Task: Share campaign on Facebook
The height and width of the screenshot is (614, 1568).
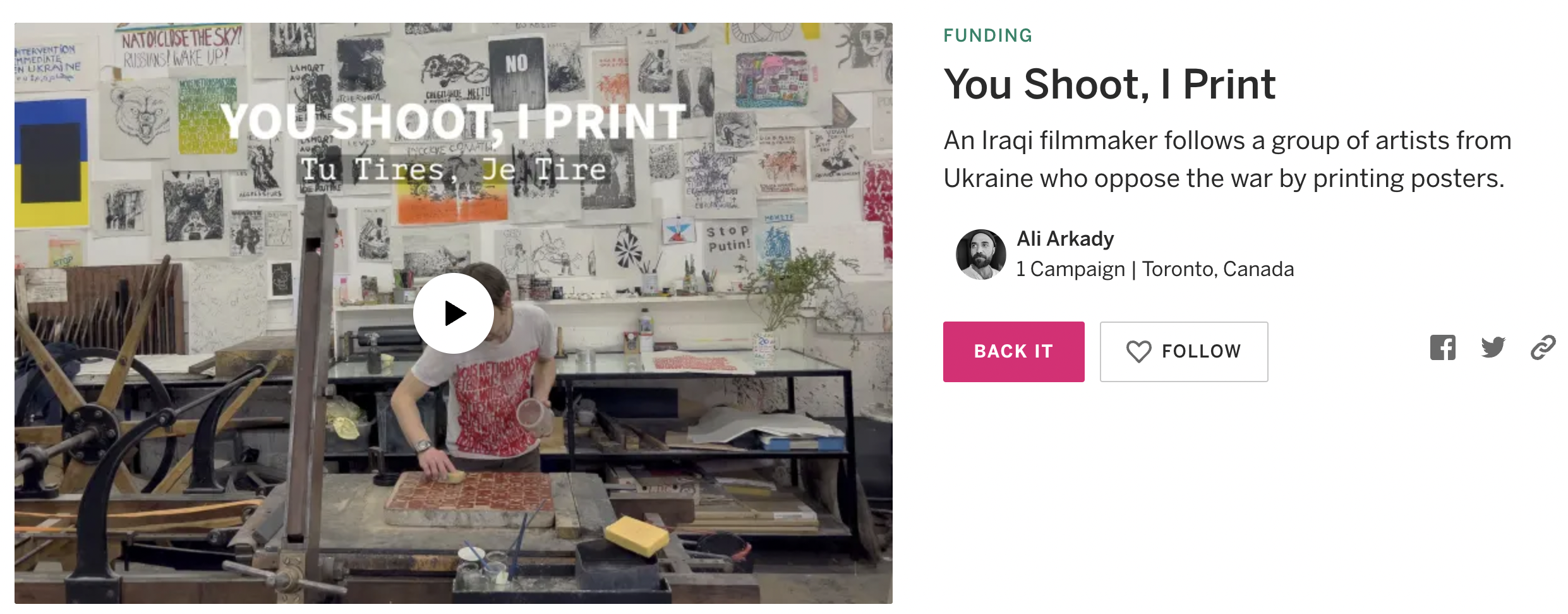Action: (1442, 348)
